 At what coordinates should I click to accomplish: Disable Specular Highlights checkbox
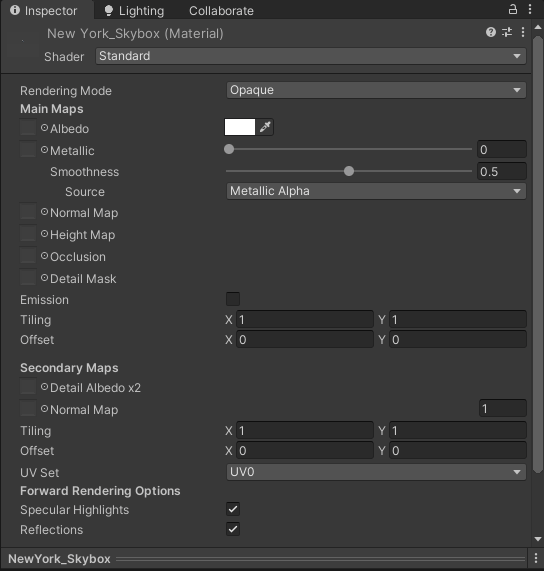(x=233, y=509)
